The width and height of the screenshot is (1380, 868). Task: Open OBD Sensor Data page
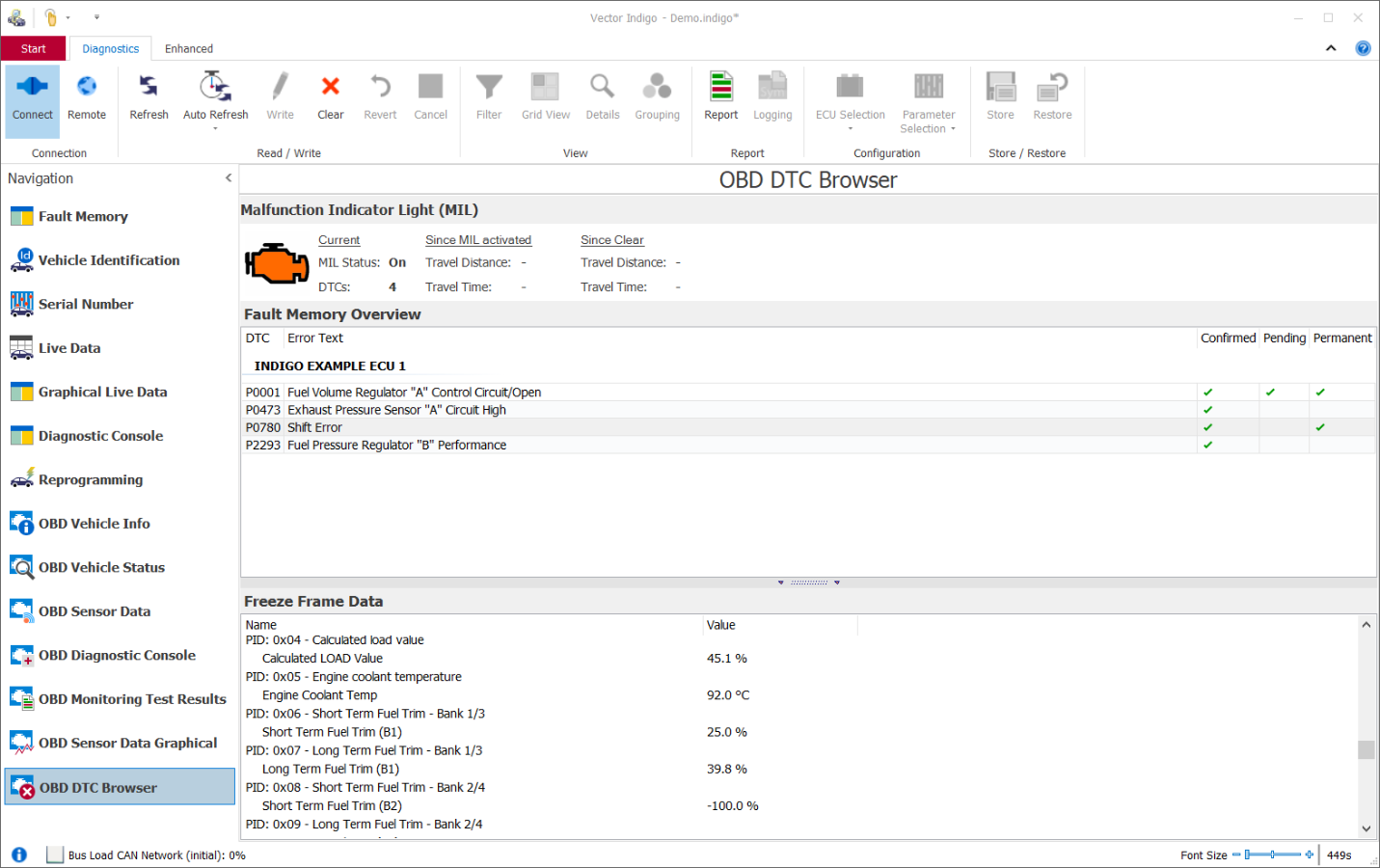pos(120,611)
